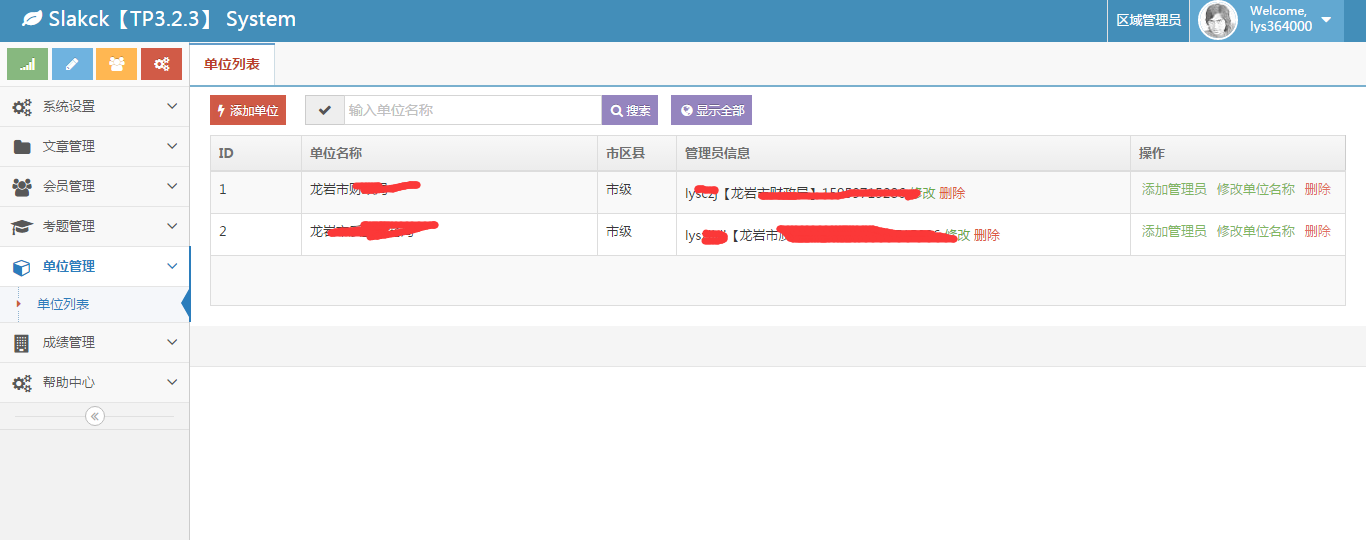
Task: Toggle the checkmark beside search field
Action: pyautogui.click(x=324, y=110)
